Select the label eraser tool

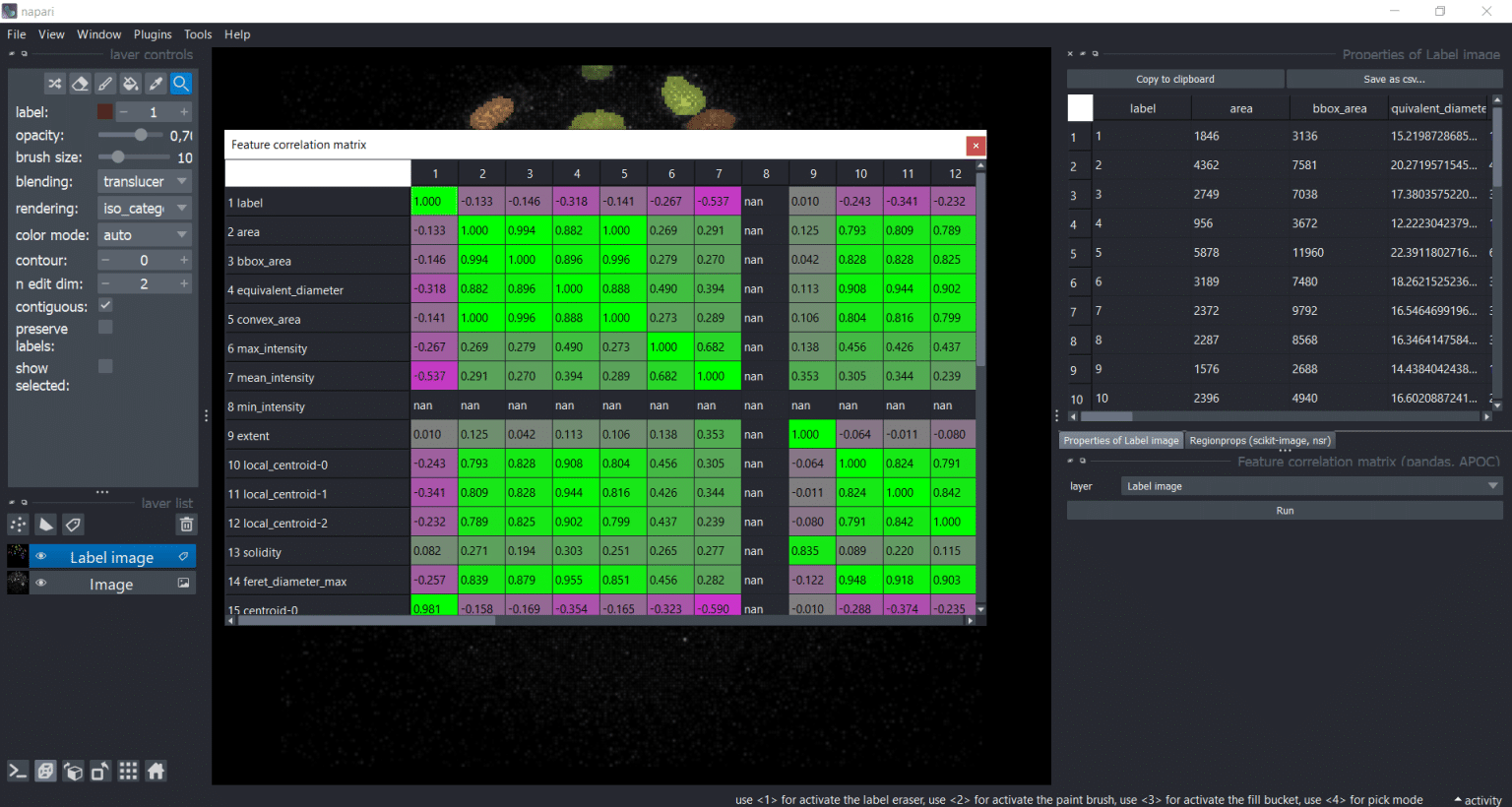click(81, 84)
